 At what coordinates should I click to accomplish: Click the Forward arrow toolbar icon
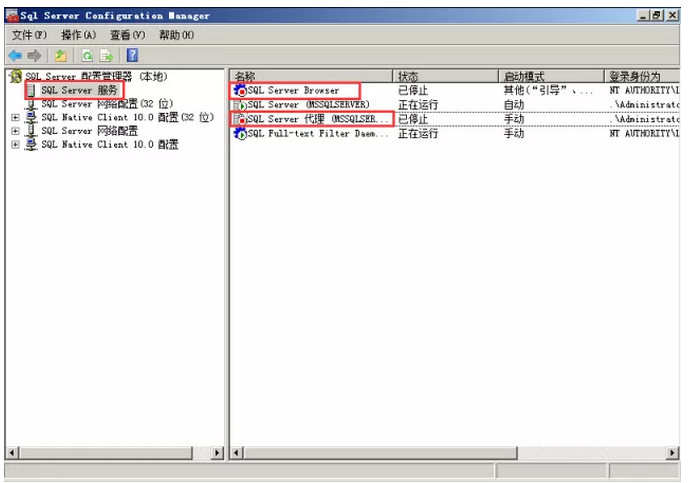click(34, 56)
